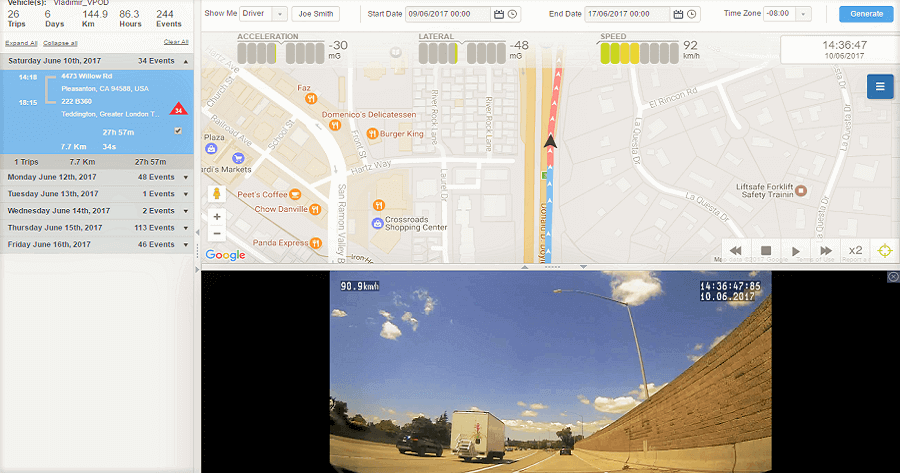900x473 pixels.
Task: Stop the trip playback
Action: pyautogui.click(x=766, y=251)
